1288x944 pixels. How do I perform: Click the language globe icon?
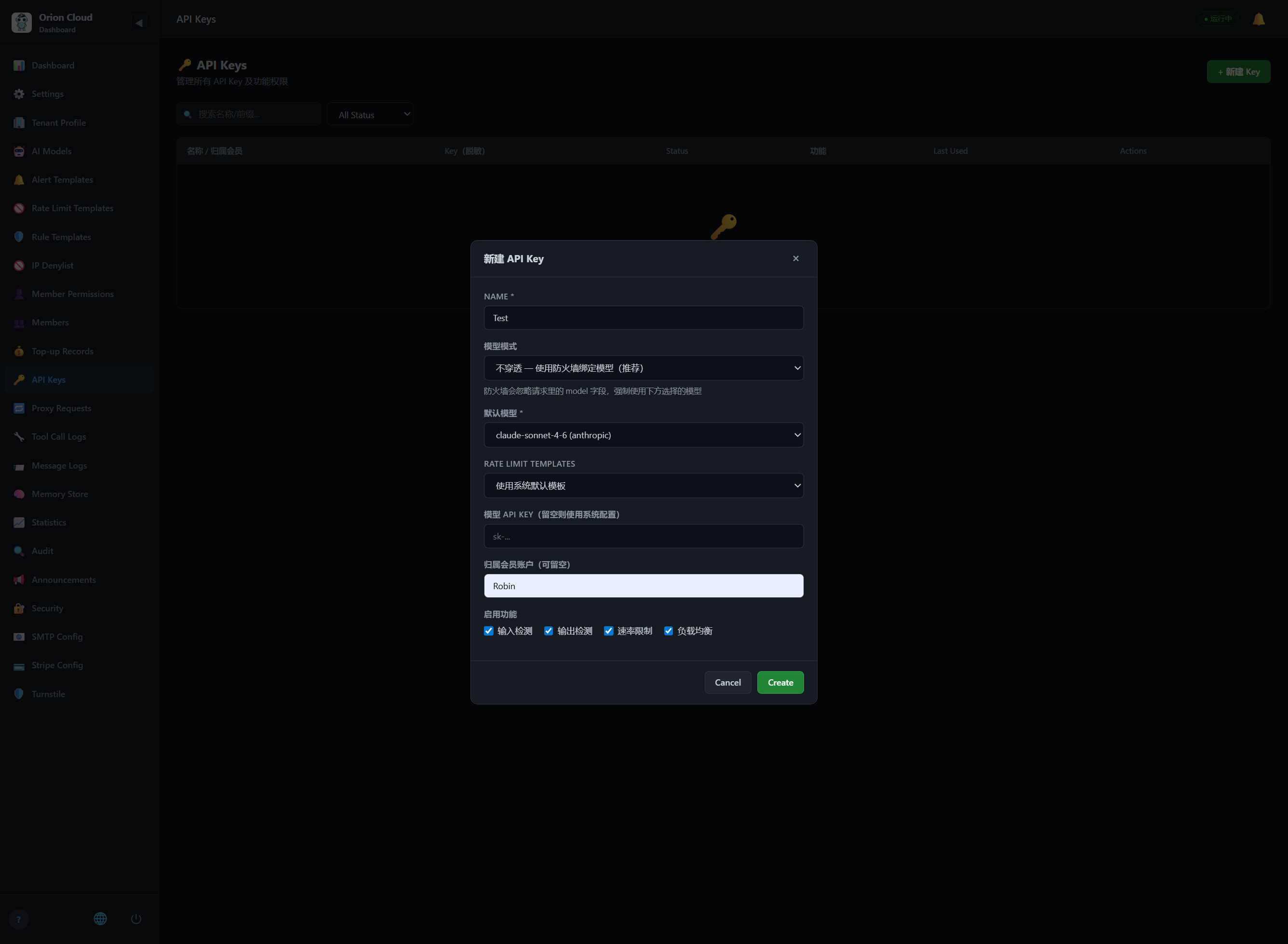[100, 919]
